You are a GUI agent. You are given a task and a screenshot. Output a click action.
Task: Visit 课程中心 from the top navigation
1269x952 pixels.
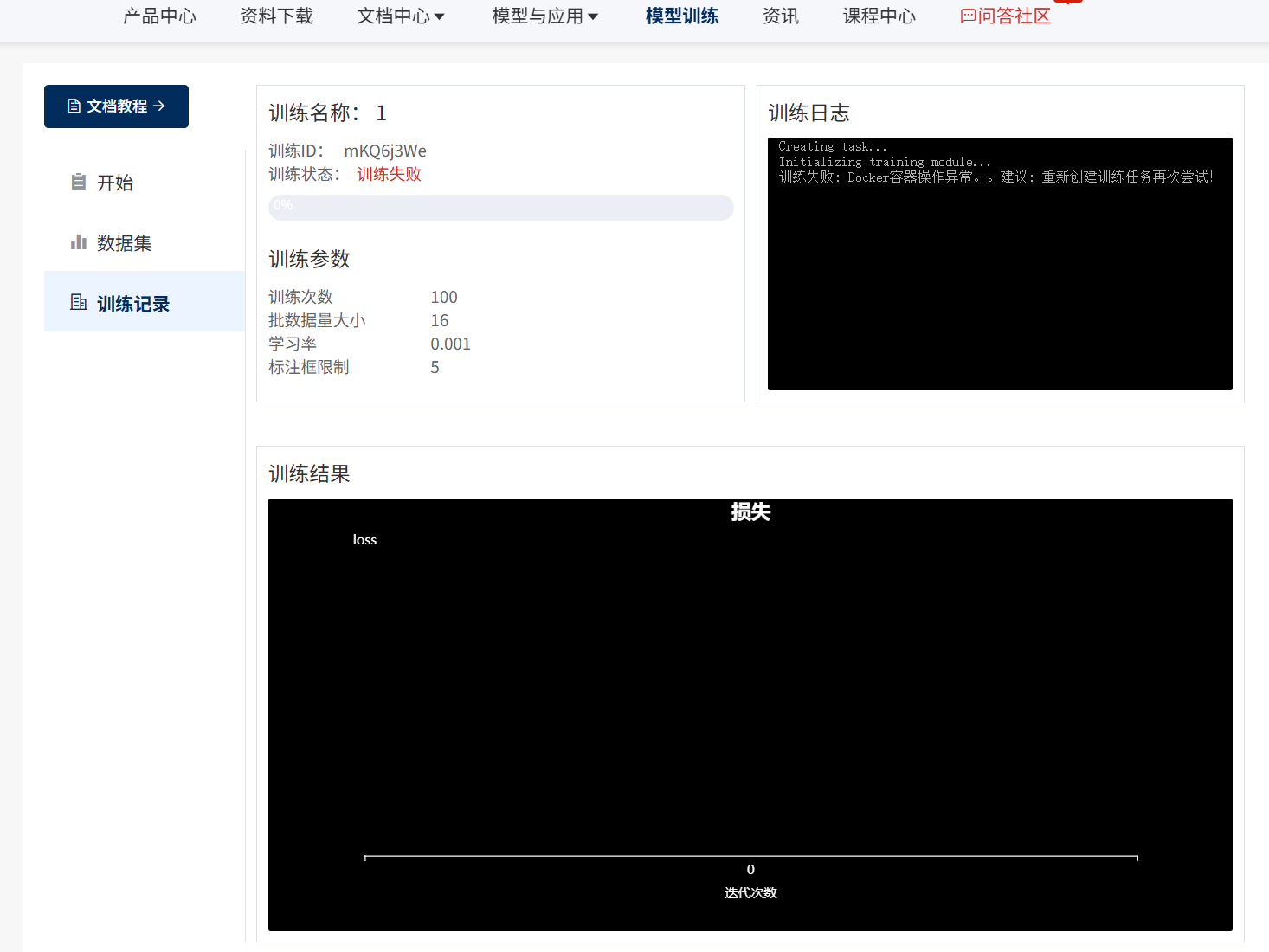[x=879, y=16]
